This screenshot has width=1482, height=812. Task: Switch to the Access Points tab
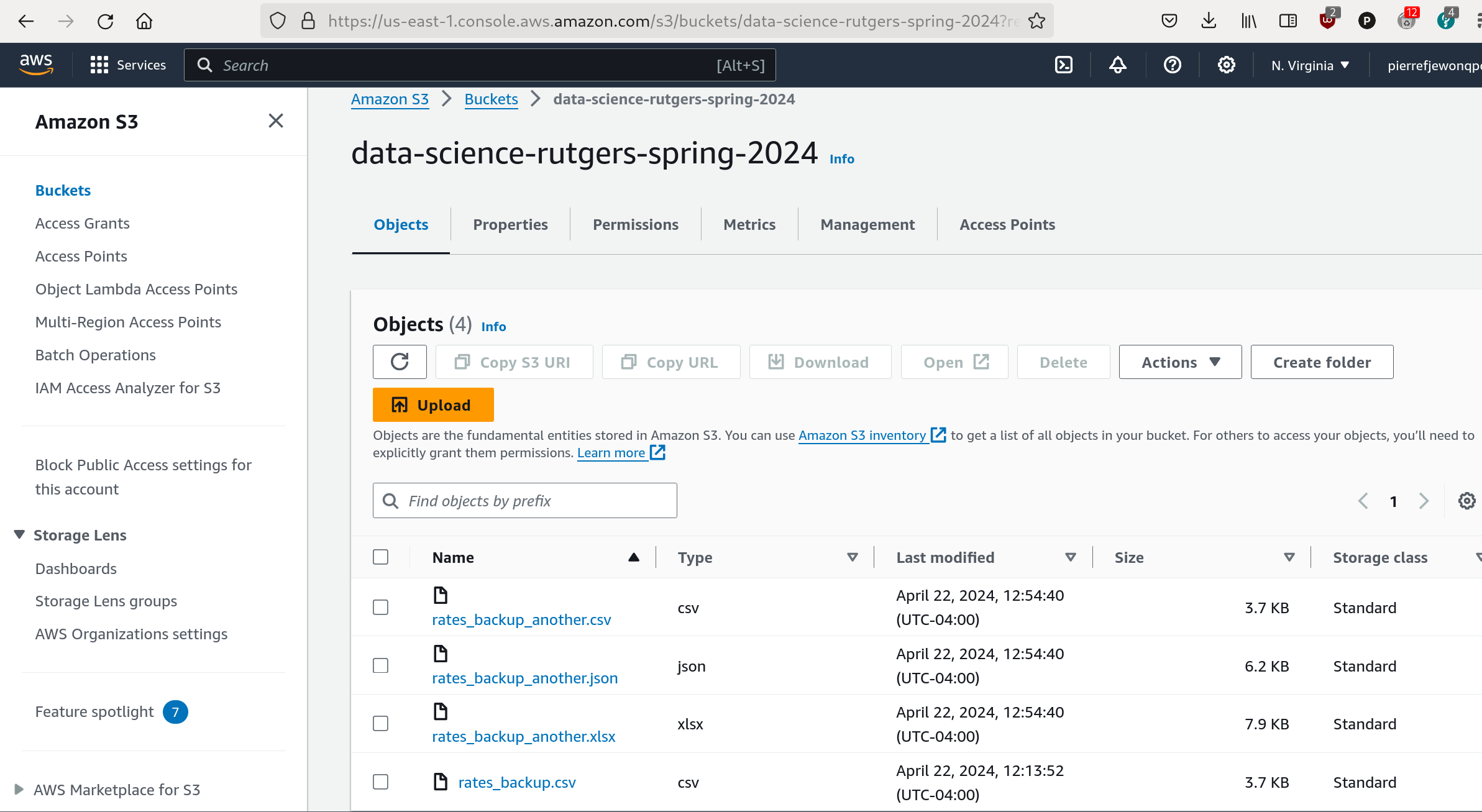[1007, 224]
